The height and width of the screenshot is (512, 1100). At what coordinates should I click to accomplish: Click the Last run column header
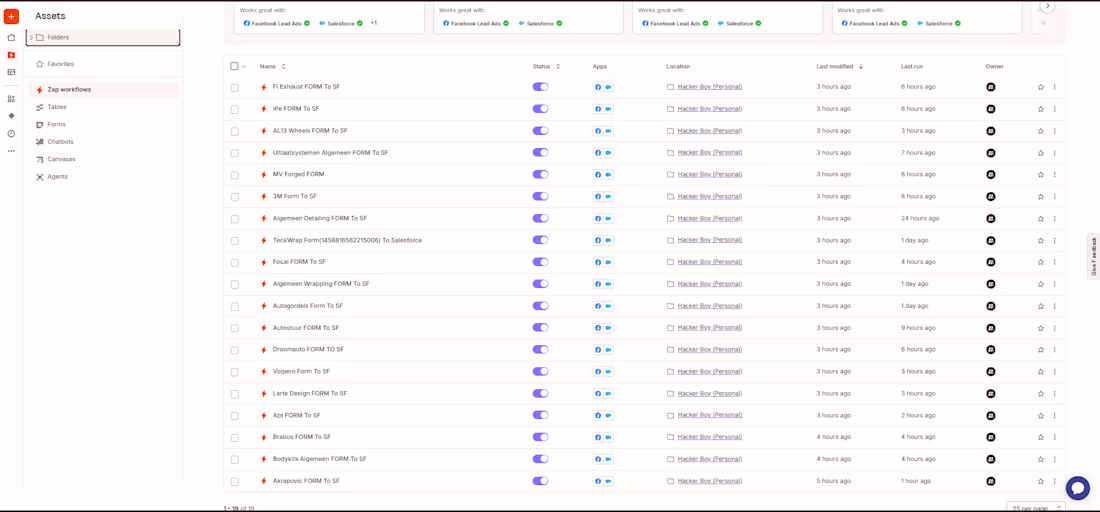tap(911, 67)
